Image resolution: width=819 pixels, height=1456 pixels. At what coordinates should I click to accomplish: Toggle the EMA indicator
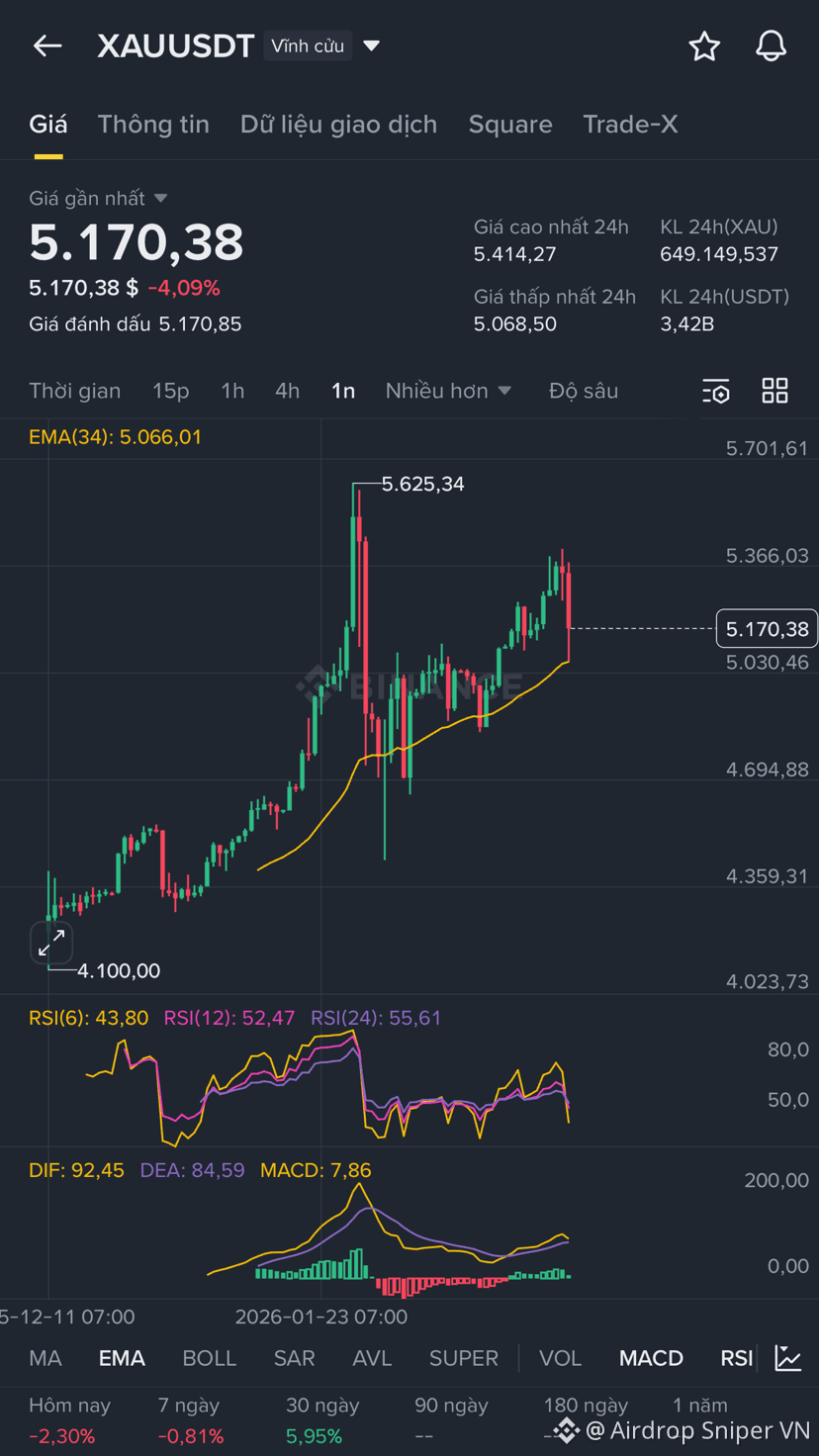[x=122, y=1358]
